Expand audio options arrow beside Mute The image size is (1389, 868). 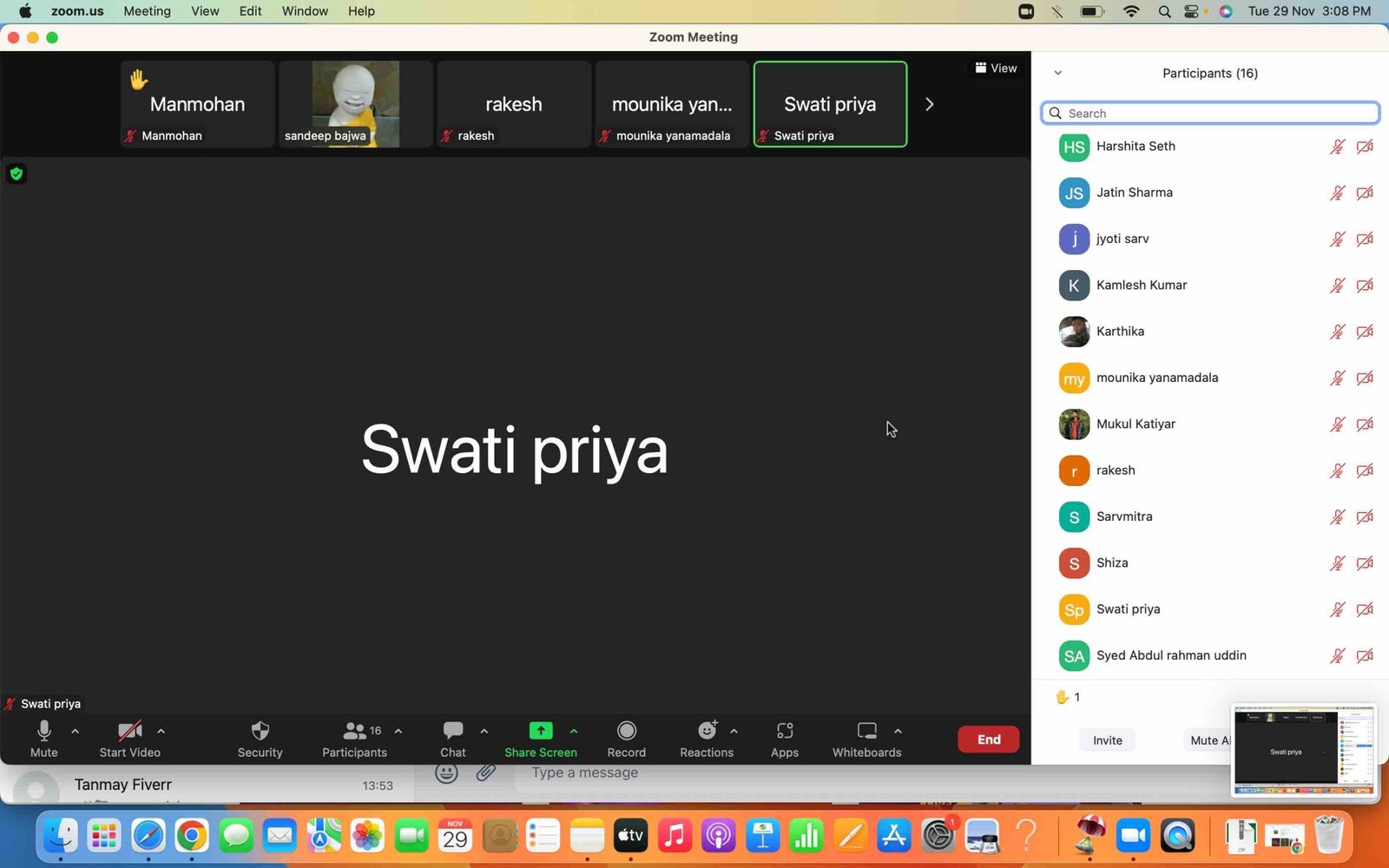tap(76, 731)
